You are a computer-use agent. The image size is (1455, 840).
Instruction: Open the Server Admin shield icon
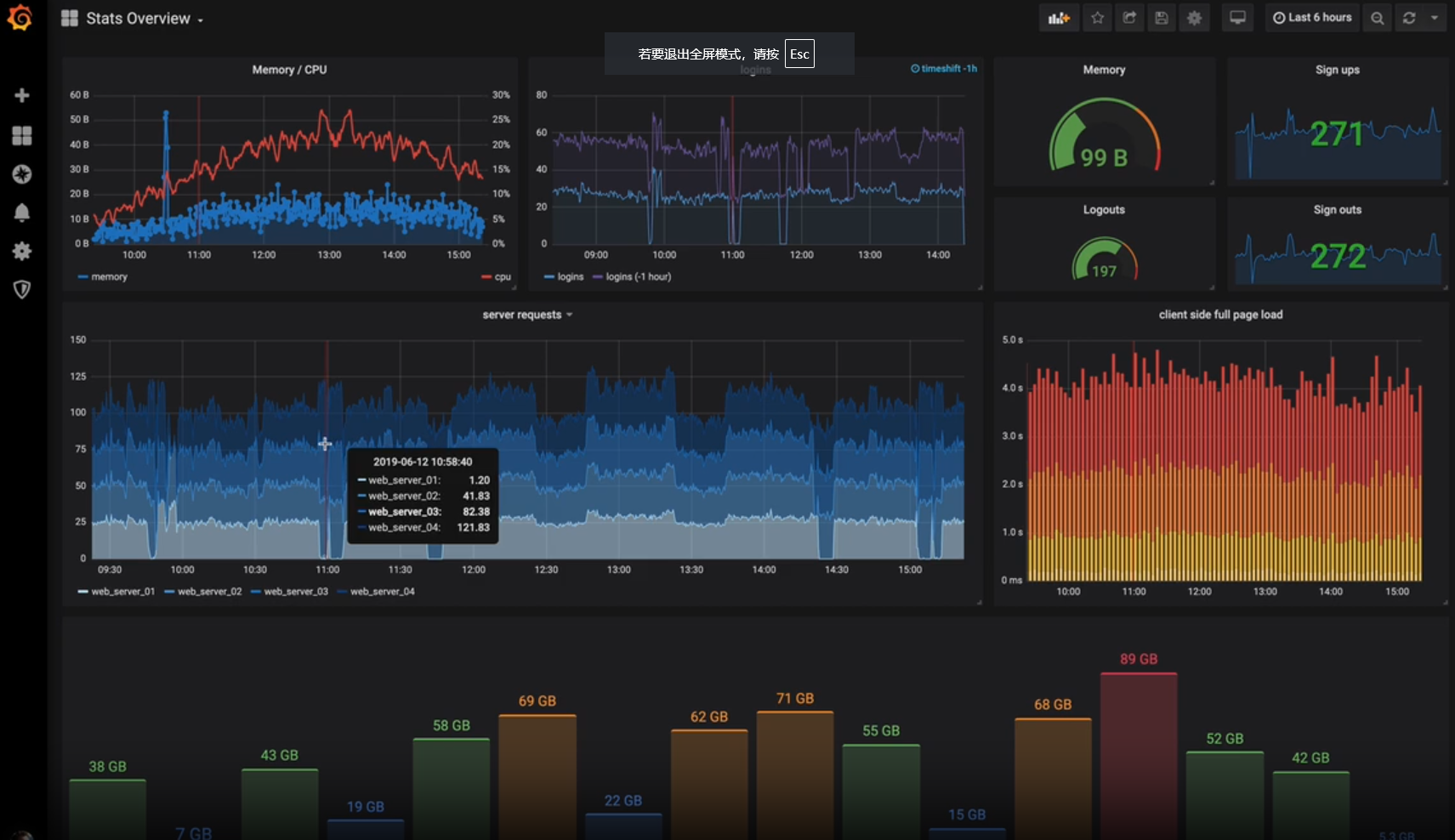(22, 289)
